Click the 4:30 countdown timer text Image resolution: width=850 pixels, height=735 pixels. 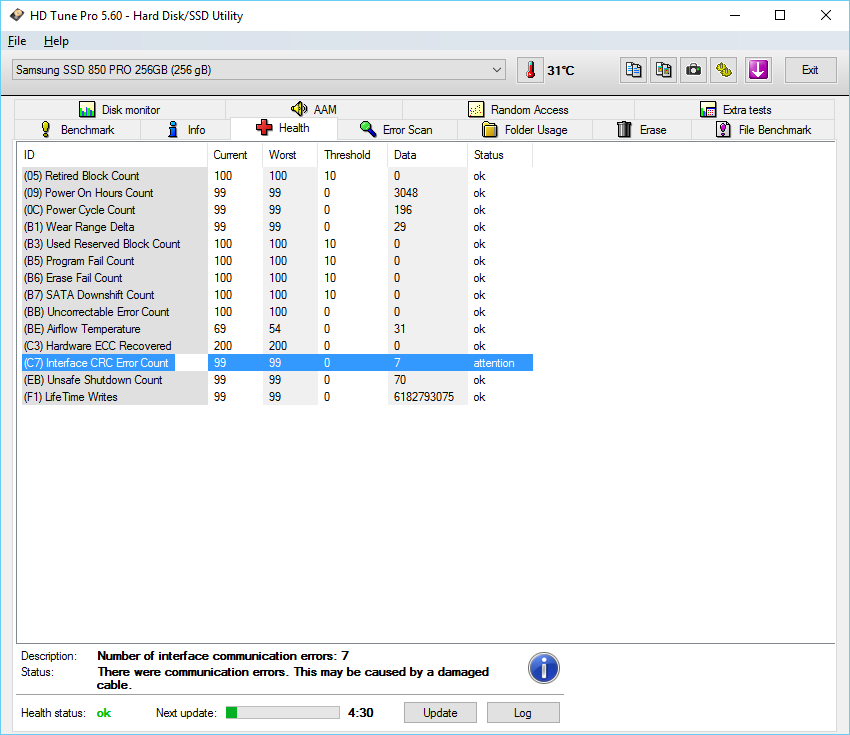[360, 712]
